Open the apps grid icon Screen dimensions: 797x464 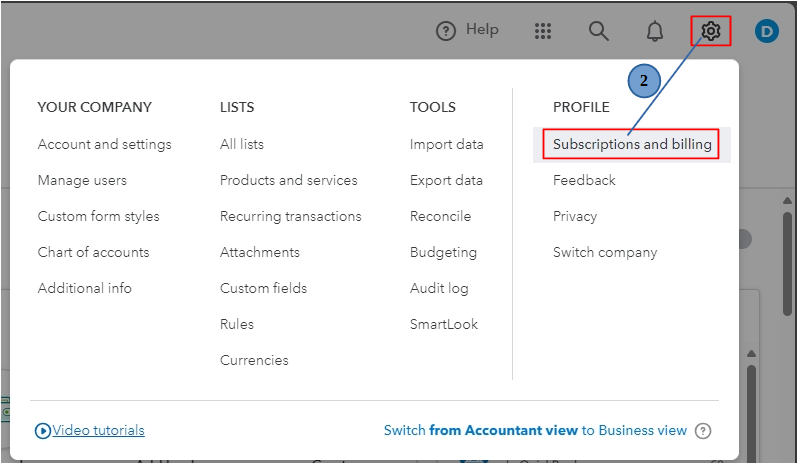pyautogui.click(x=543, y=31)
